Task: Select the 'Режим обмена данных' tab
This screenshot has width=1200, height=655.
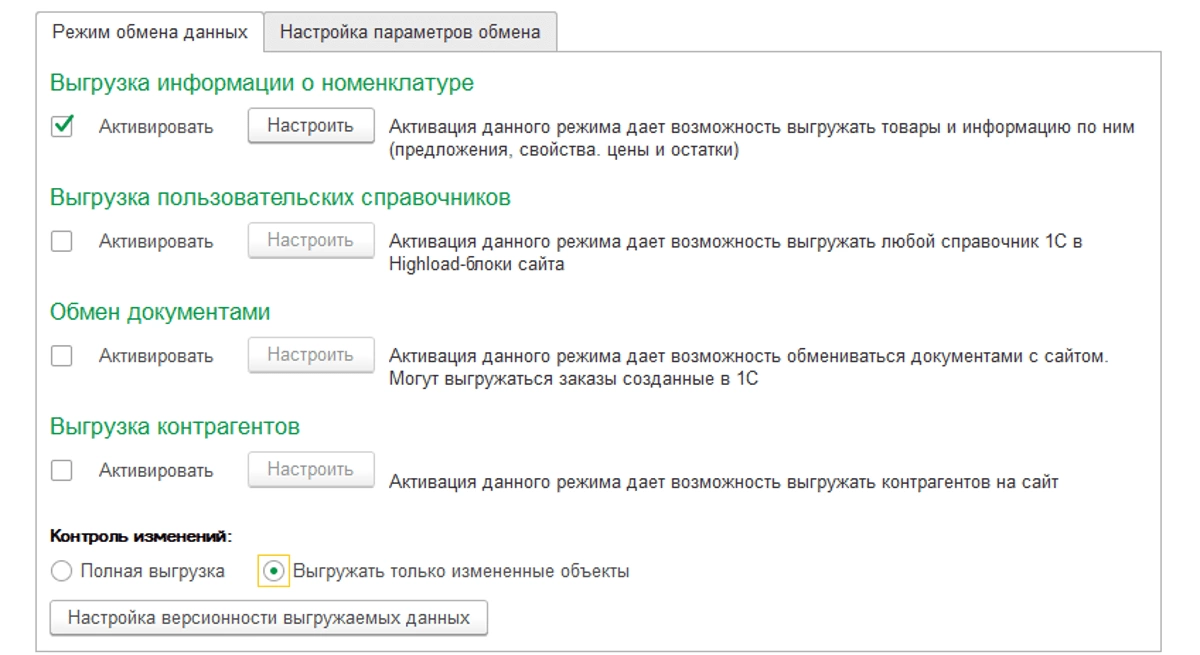Action: click(150, 32)
